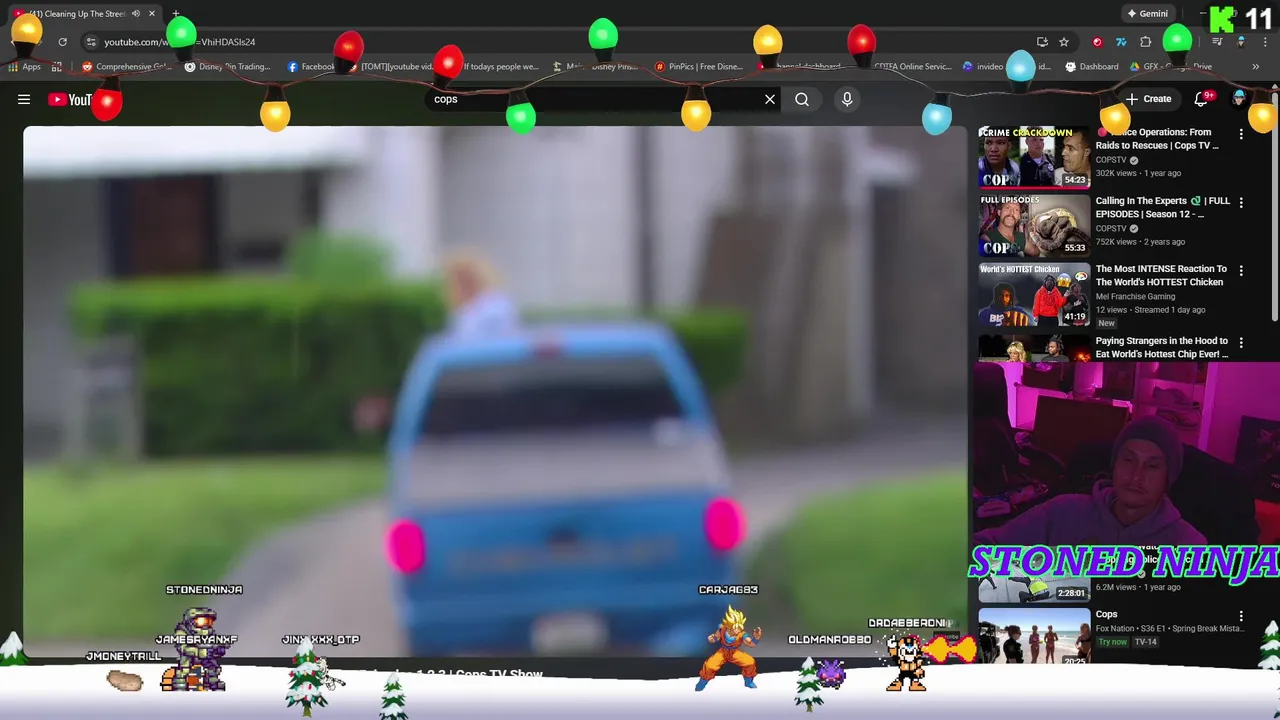Click the Create button in YouTube

(x=1148, y=99)
